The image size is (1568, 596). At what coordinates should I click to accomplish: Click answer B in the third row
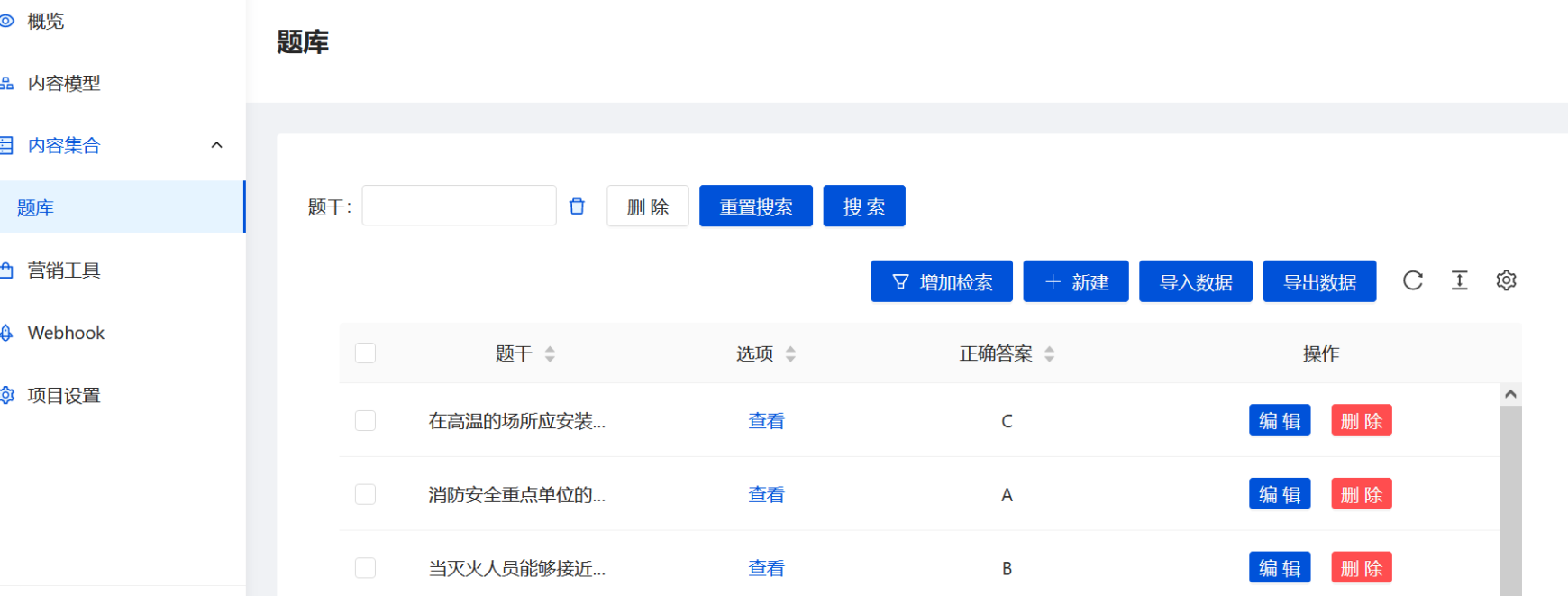1007,569
